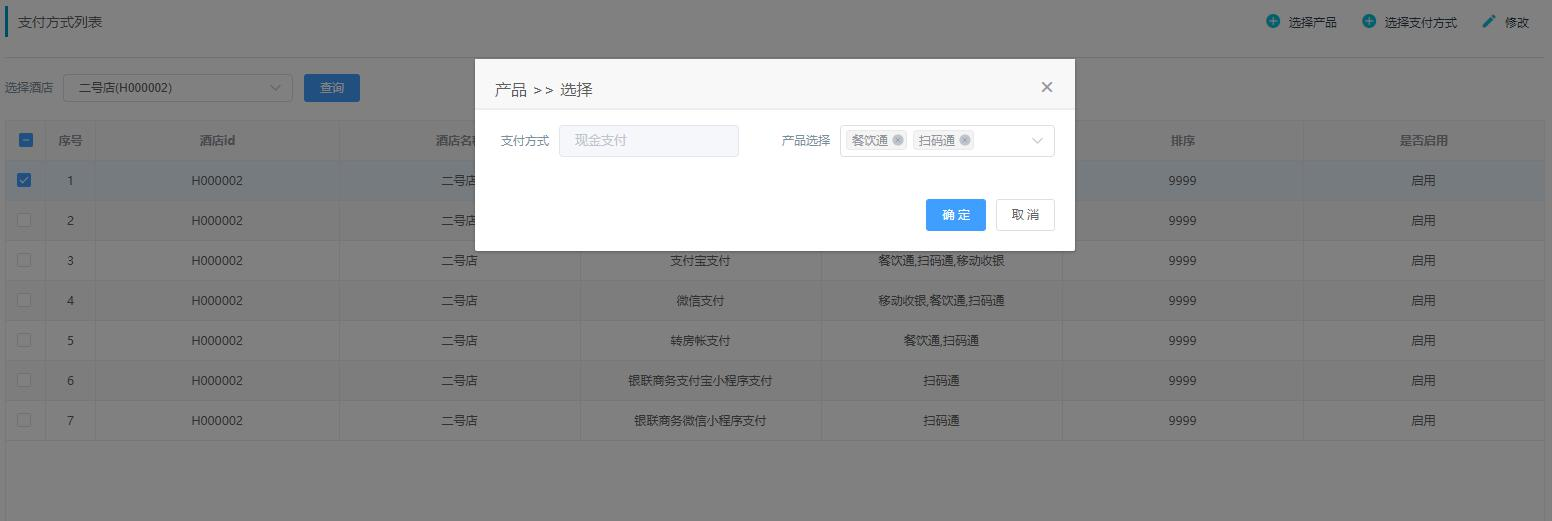This screenshot has height=521, width=1552.
Task: Click the plus icon beside 选择支付方式
Action: point(1369,21)
